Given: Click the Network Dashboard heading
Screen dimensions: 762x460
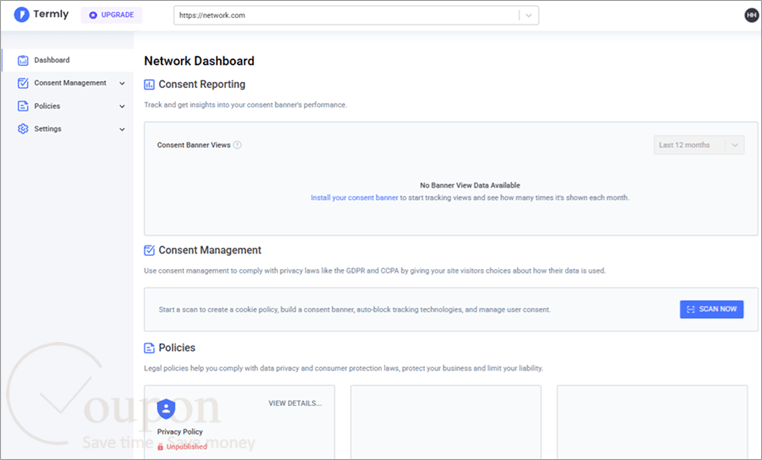Looking at the screenshot, I should pyautogui.click(x=199, y=61).
